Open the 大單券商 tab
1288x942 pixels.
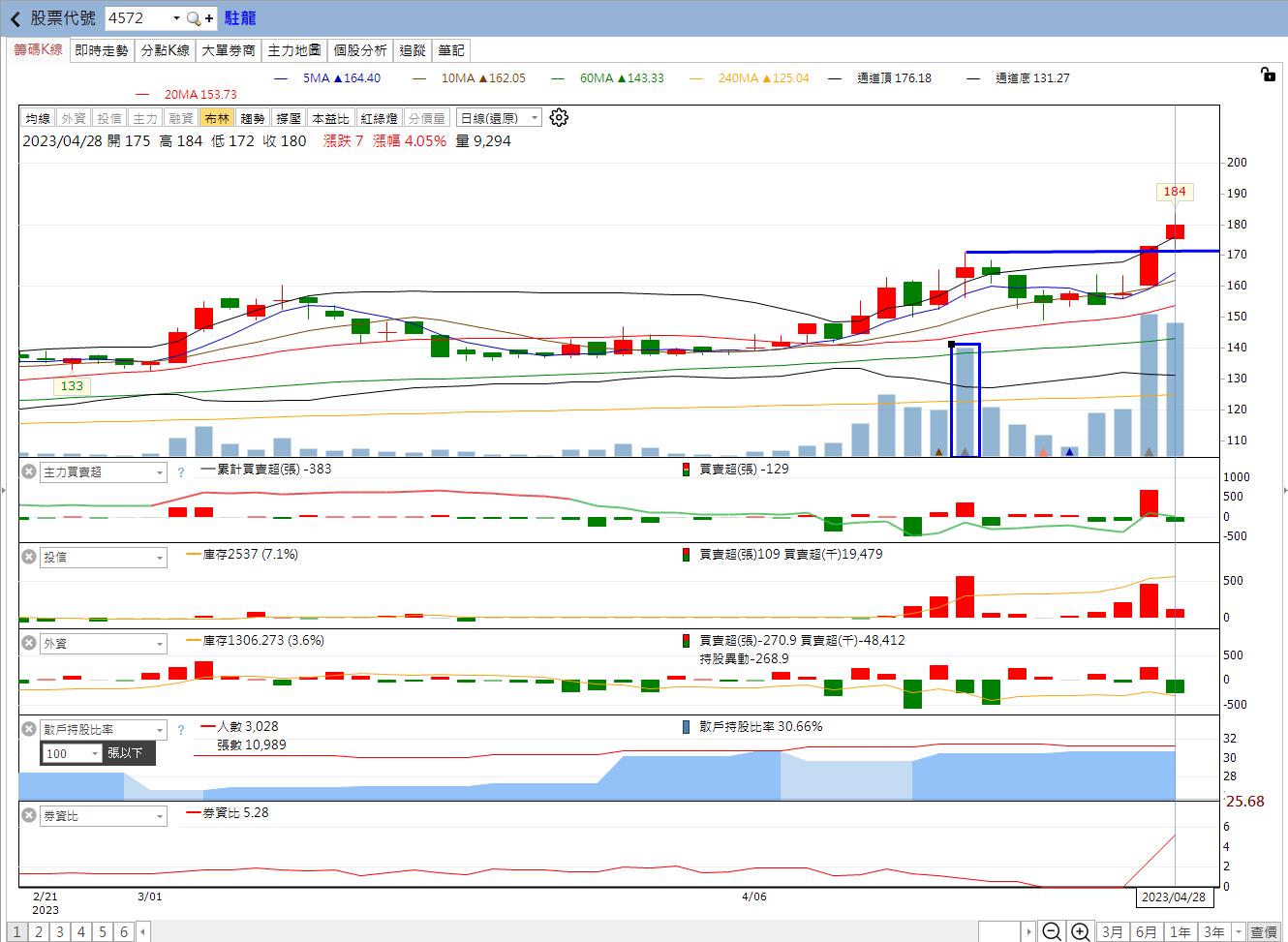click(x=229, y=50)
